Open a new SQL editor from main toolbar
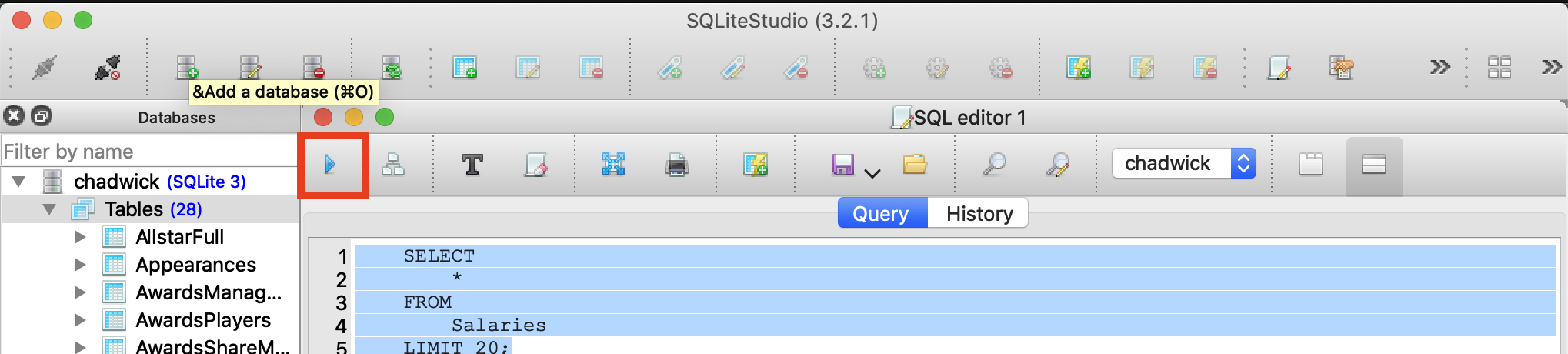The image size is (1568, 354). [1279, 68]
